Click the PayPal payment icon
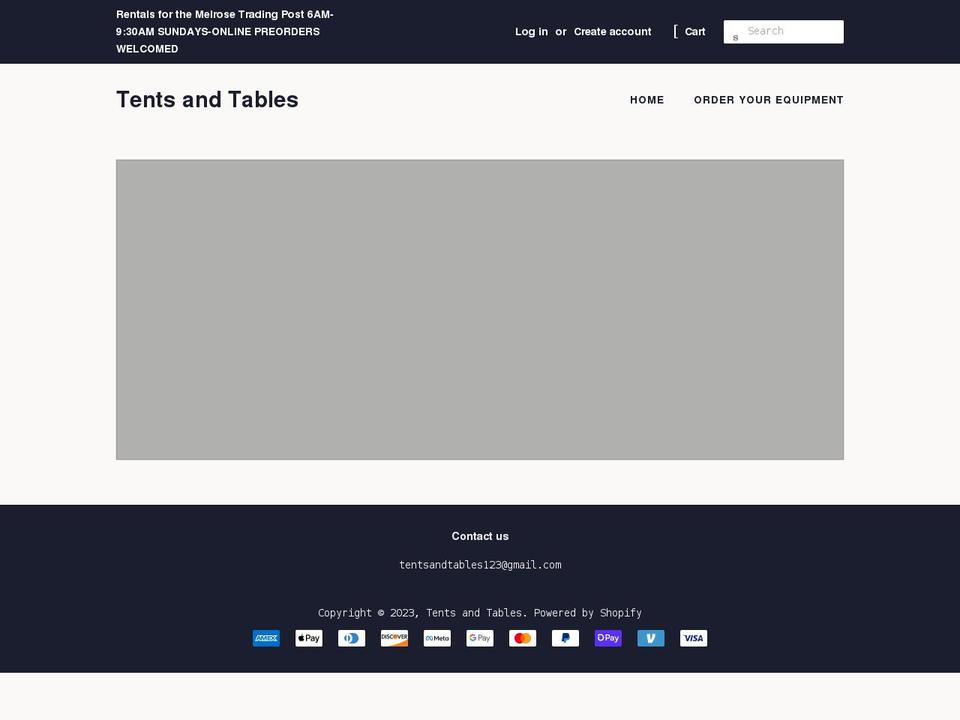 [565, 638]
